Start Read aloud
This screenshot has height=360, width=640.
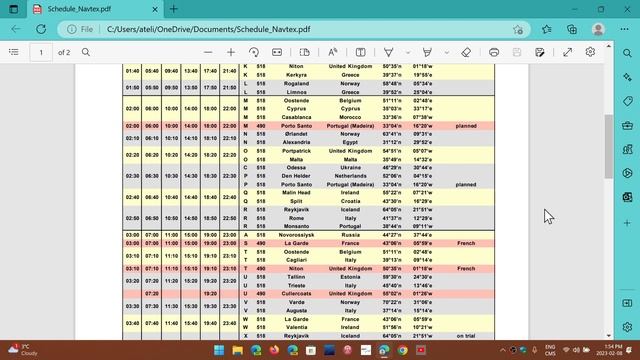333,52
